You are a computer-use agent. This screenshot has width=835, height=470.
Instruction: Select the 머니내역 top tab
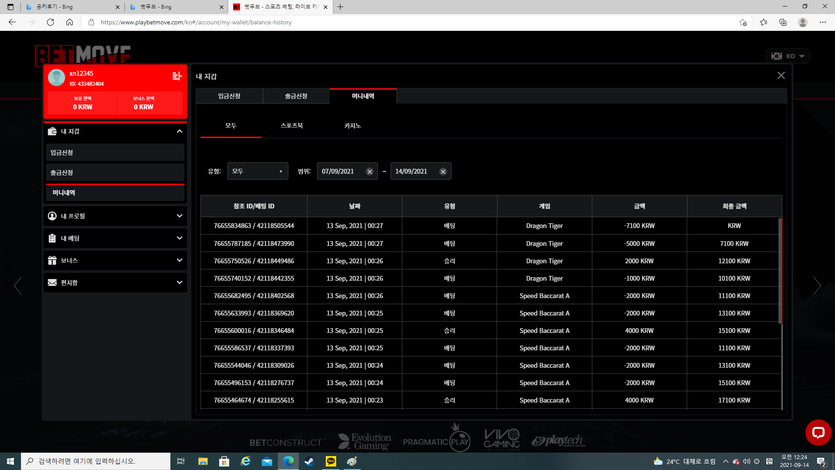pos(363,96)
